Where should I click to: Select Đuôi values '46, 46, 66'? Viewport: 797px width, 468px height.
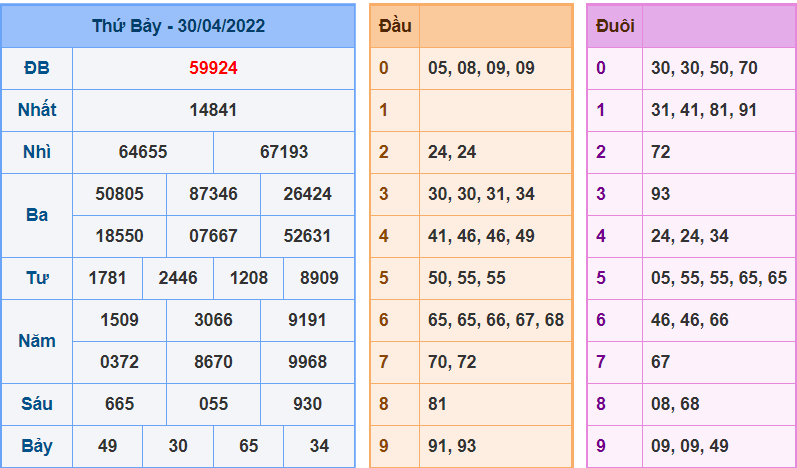690,320
